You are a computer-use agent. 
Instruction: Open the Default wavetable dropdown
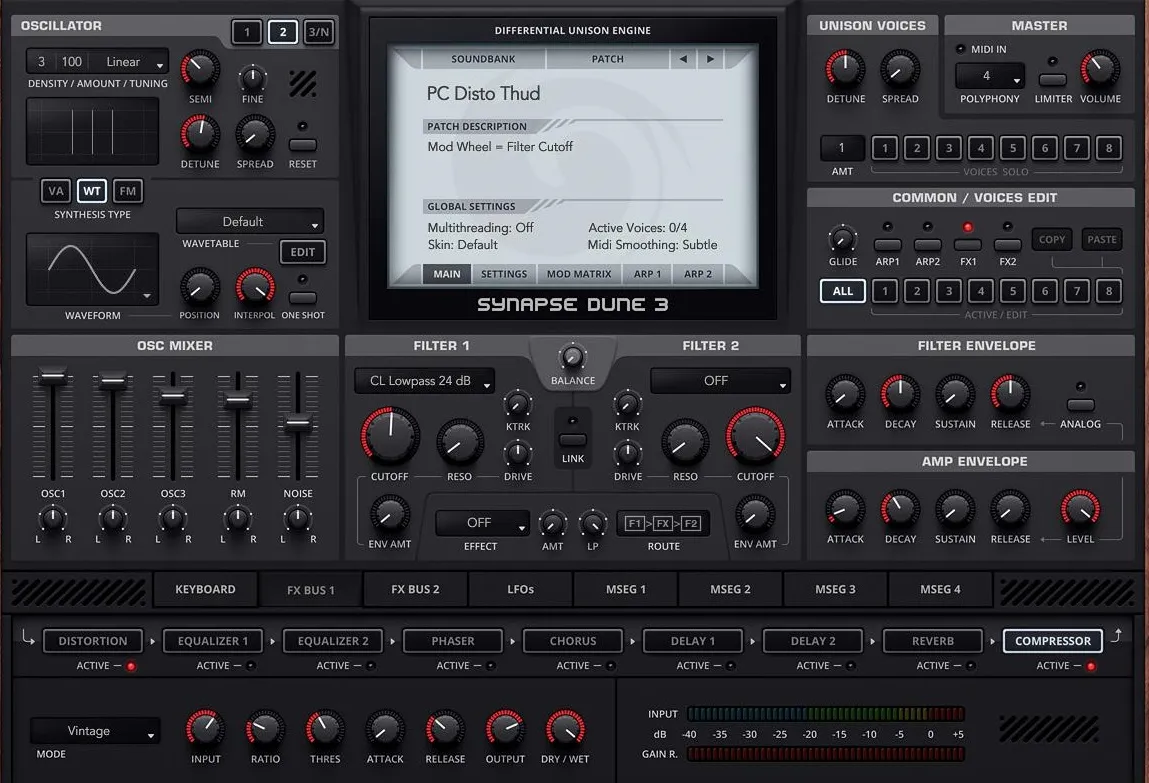250,221
